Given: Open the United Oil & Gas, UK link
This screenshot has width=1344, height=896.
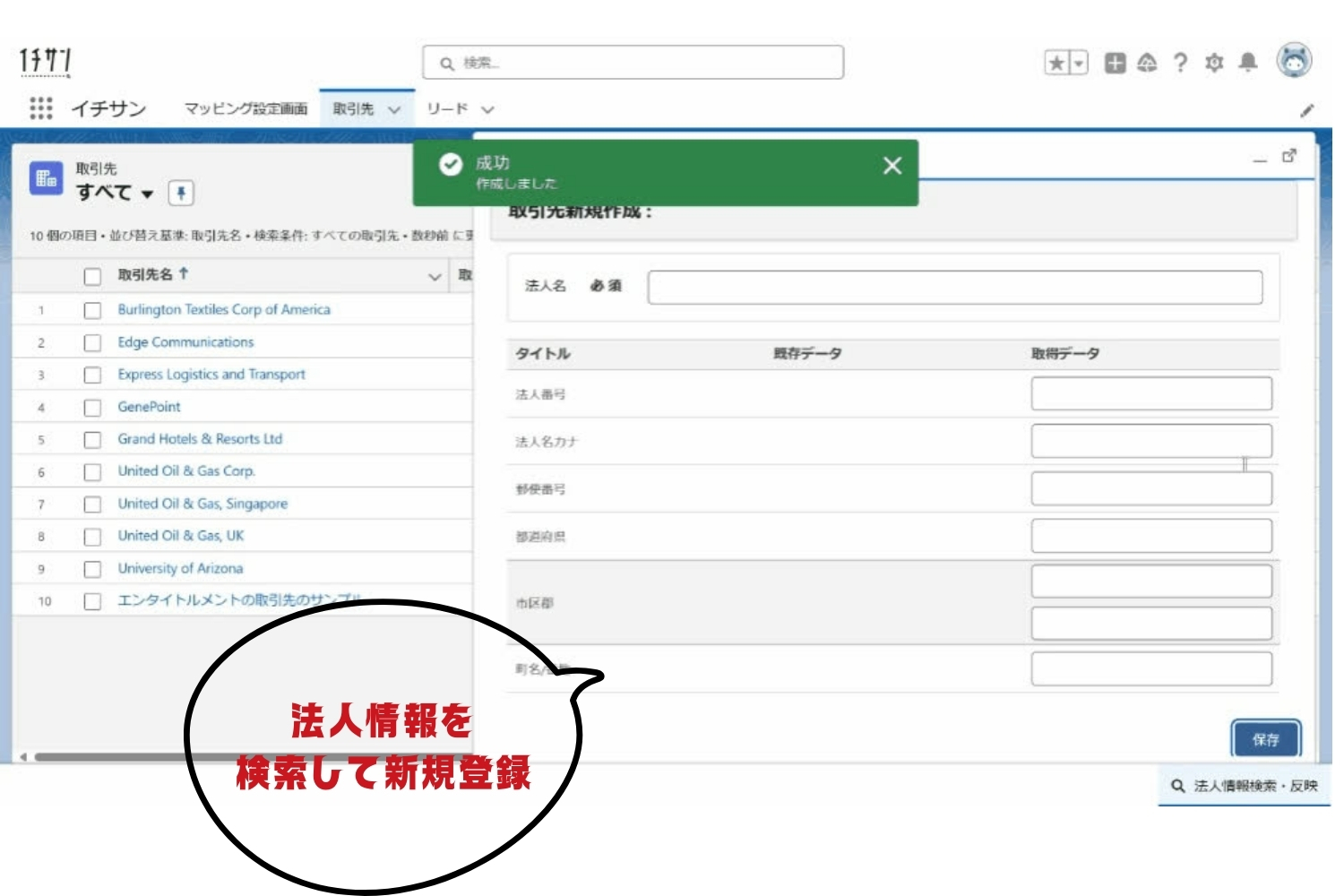Looking at the screenshot, I should coord(180,536).
